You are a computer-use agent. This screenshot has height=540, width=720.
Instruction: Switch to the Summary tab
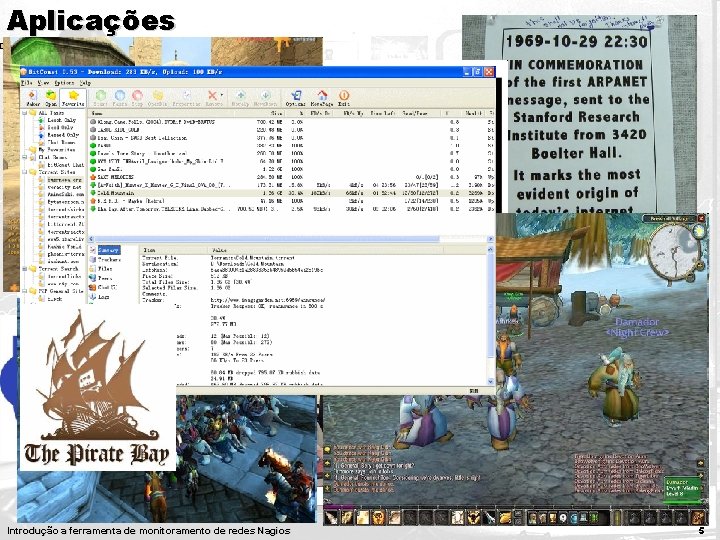108,250
